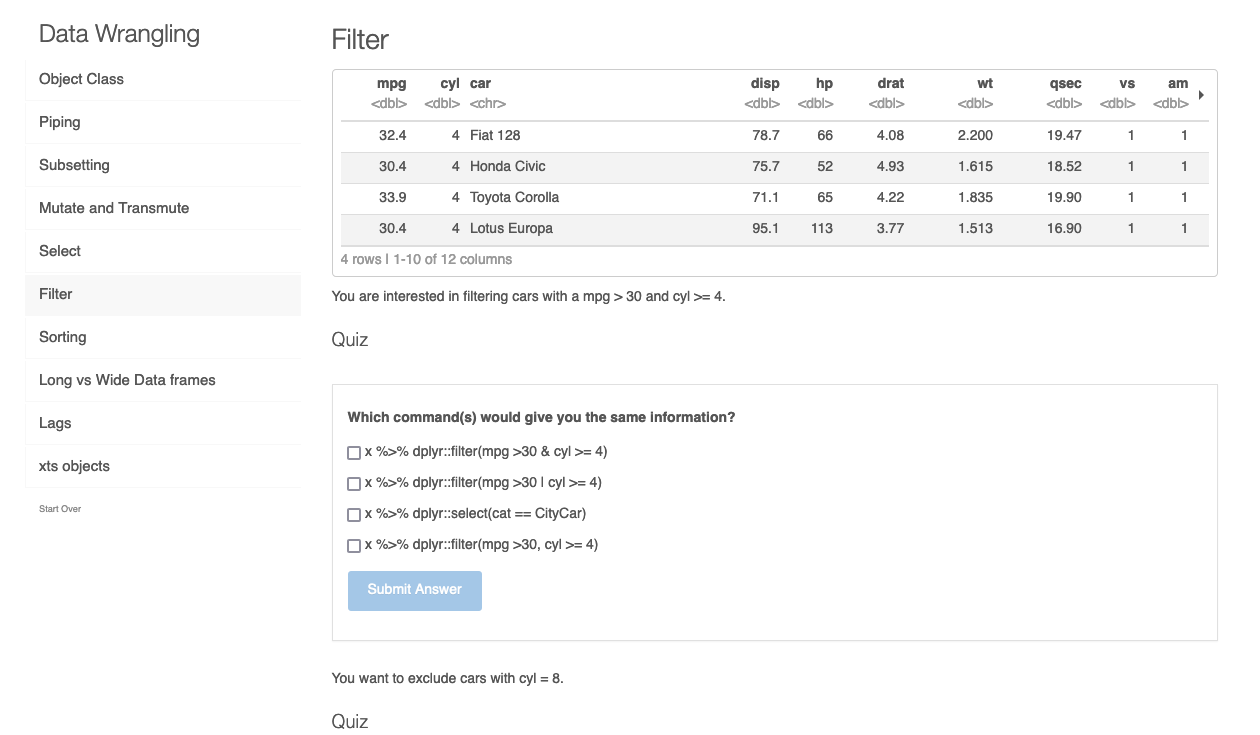Go to Mutate and Transmute topic
Screen dimensions: 1260x735
click(x=113, y=207)
